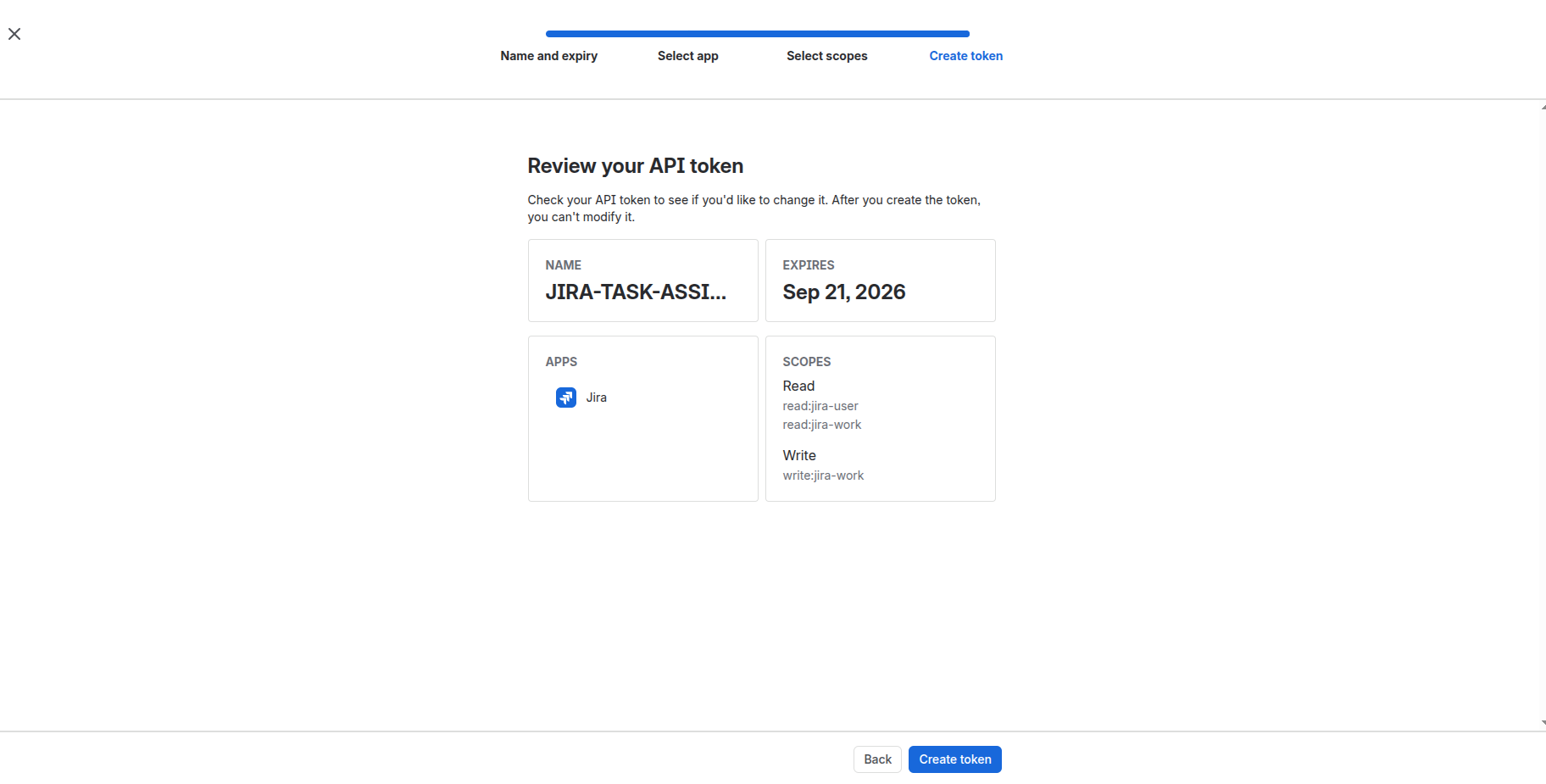Click the write:jira-work scope text
The image size is (1546, 784).
click(823, 475)
